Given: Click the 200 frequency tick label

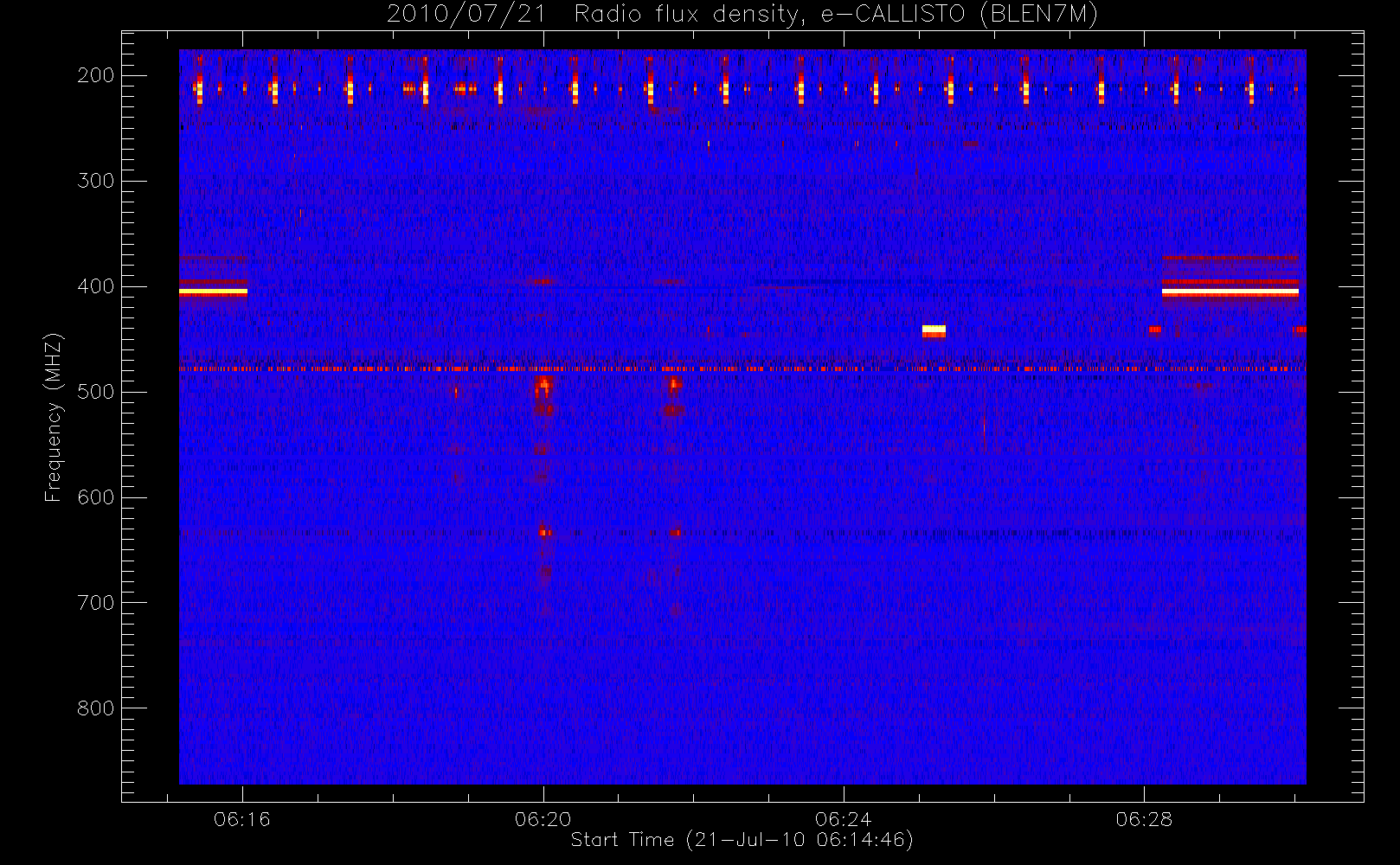Looking at the screenshot, I should click(95, 76).
